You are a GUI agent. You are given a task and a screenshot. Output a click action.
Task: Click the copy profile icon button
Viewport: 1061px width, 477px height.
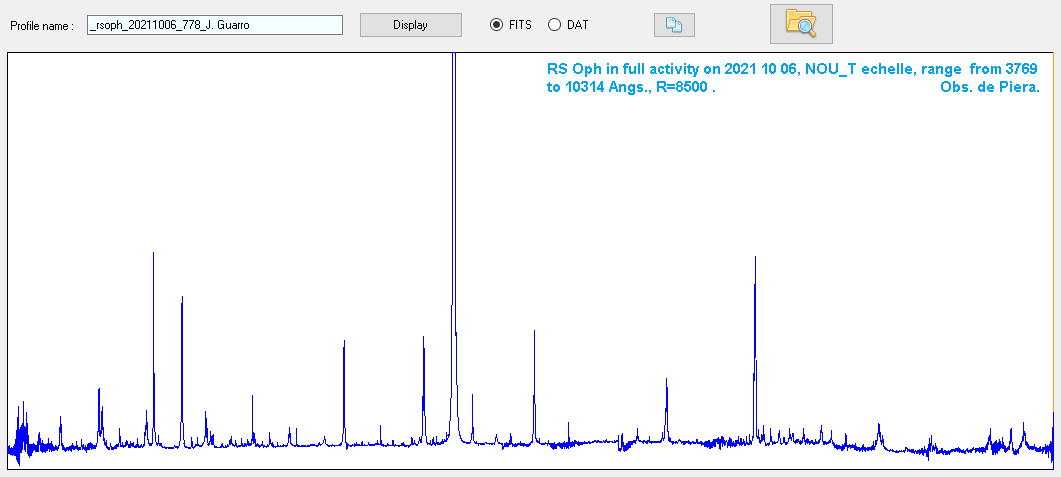tap(674, 25)
